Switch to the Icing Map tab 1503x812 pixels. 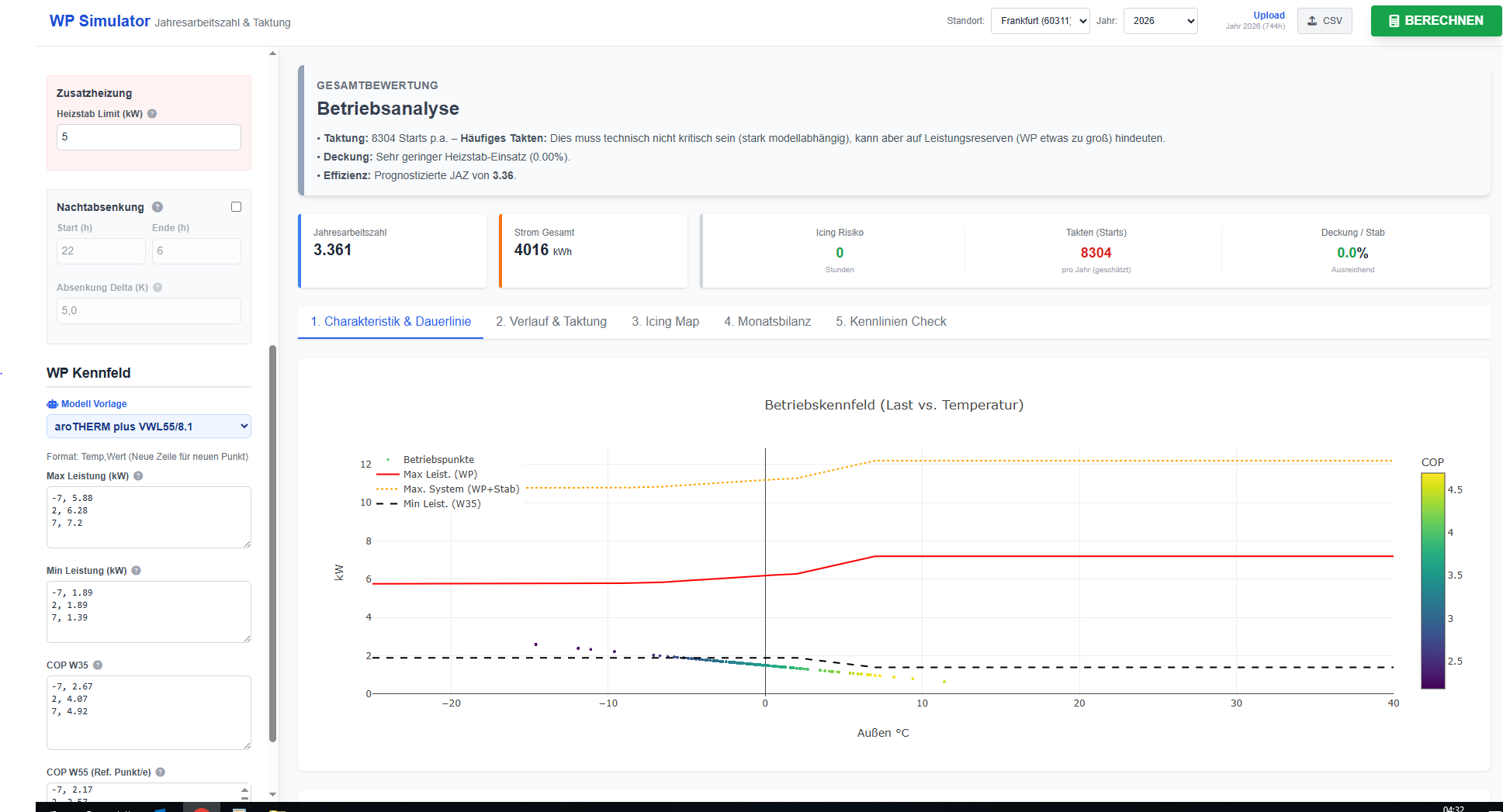click(665, 322)
